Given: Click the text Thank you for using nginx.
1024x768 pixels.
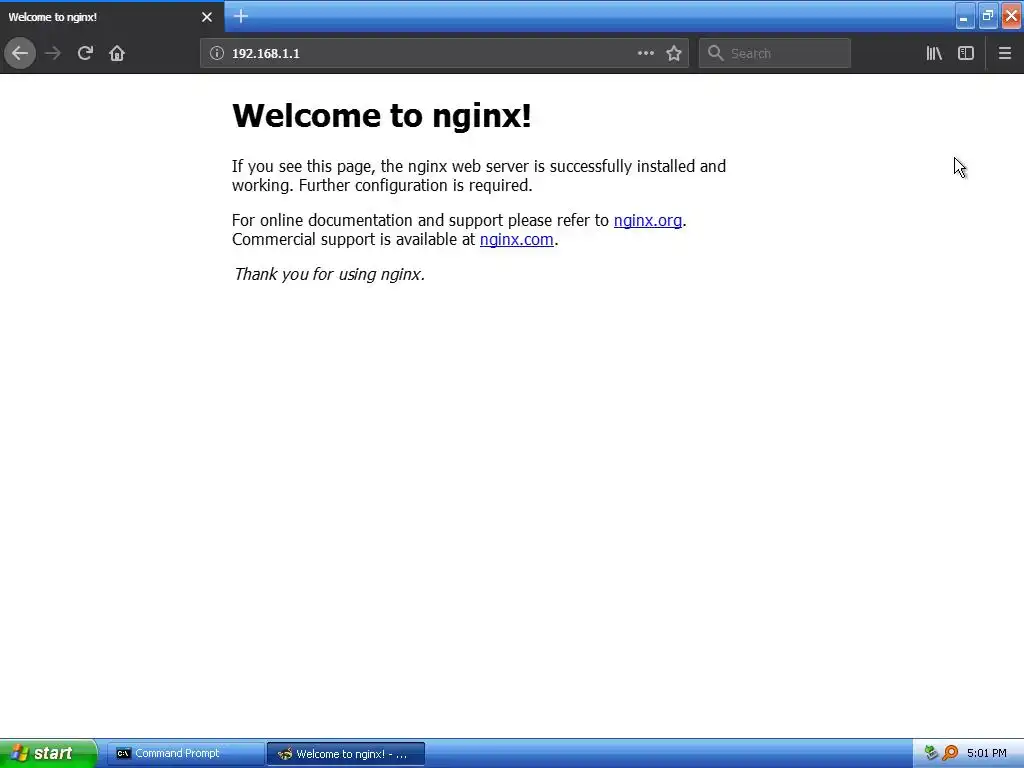Looking at the screenshot, I should point(329,274).
